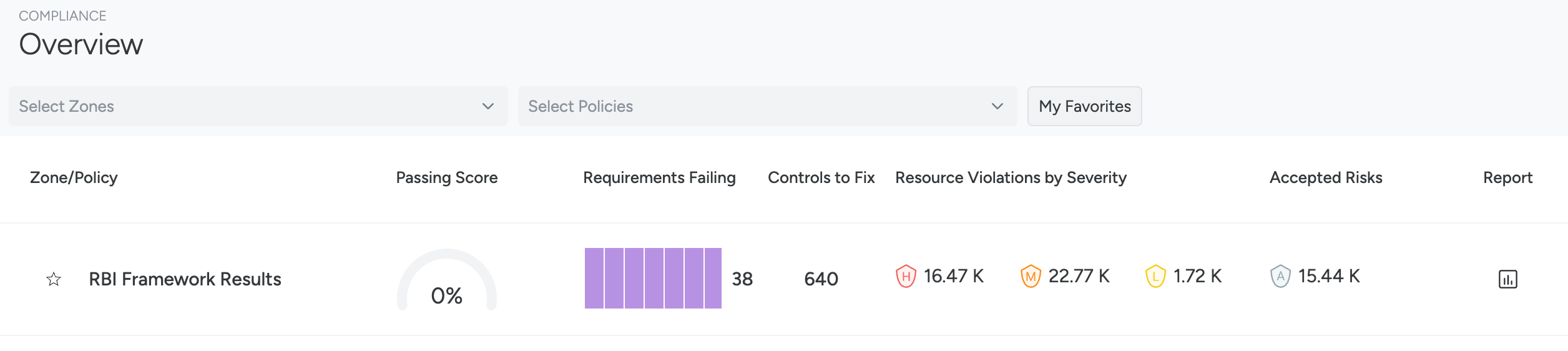The height and width of the screenshot is (351, 1568).
Task: Click the low severity shield icon
Action: [x=1155, y=276]
